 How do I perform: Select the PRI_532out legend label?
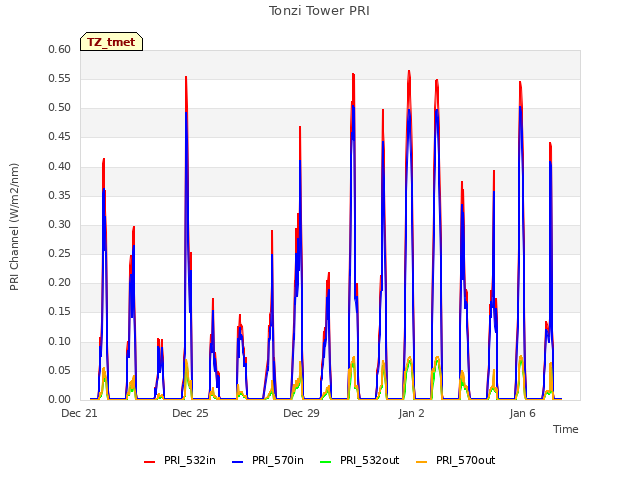coord(369,460)
